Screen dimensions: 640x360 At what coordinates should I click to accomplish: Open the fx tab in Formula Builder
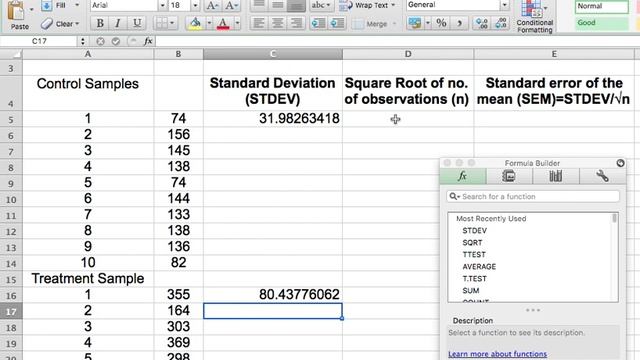click(463, 176)
